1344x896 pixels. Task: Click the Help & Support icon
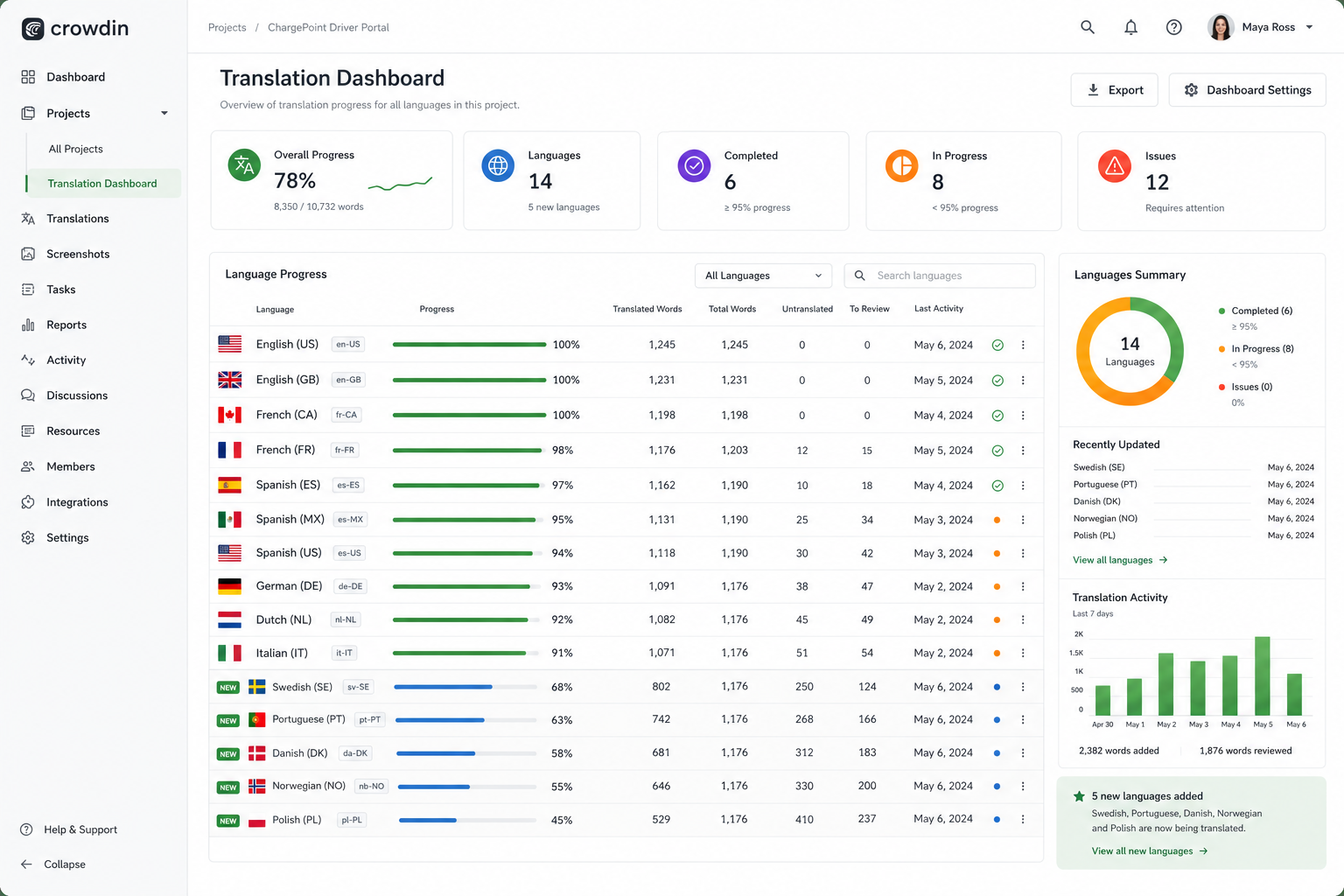point(26,829)
